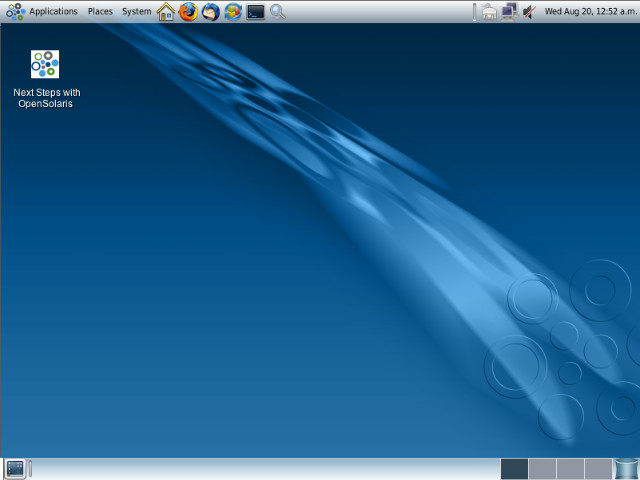This screenshot has width=640, height=480.
Task: Switch to the fourth workspace
Action: pyautogui.click(x=598, y=469)
